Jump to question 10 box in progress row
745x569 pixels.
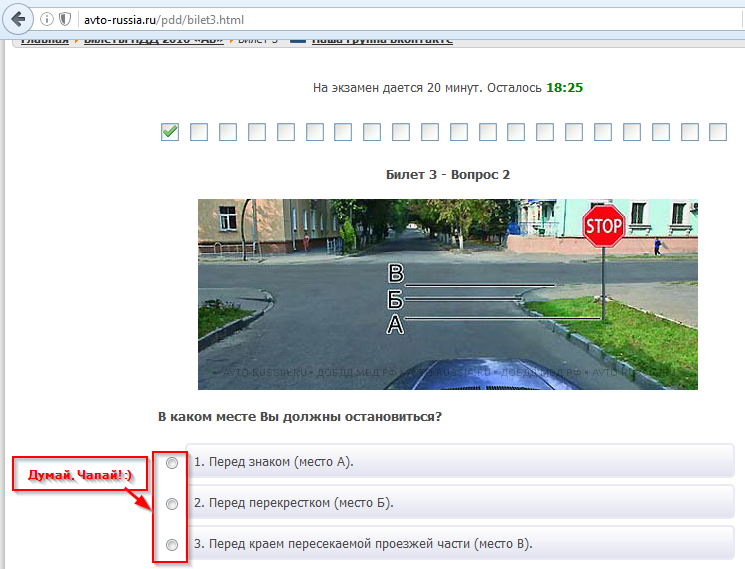430,132
